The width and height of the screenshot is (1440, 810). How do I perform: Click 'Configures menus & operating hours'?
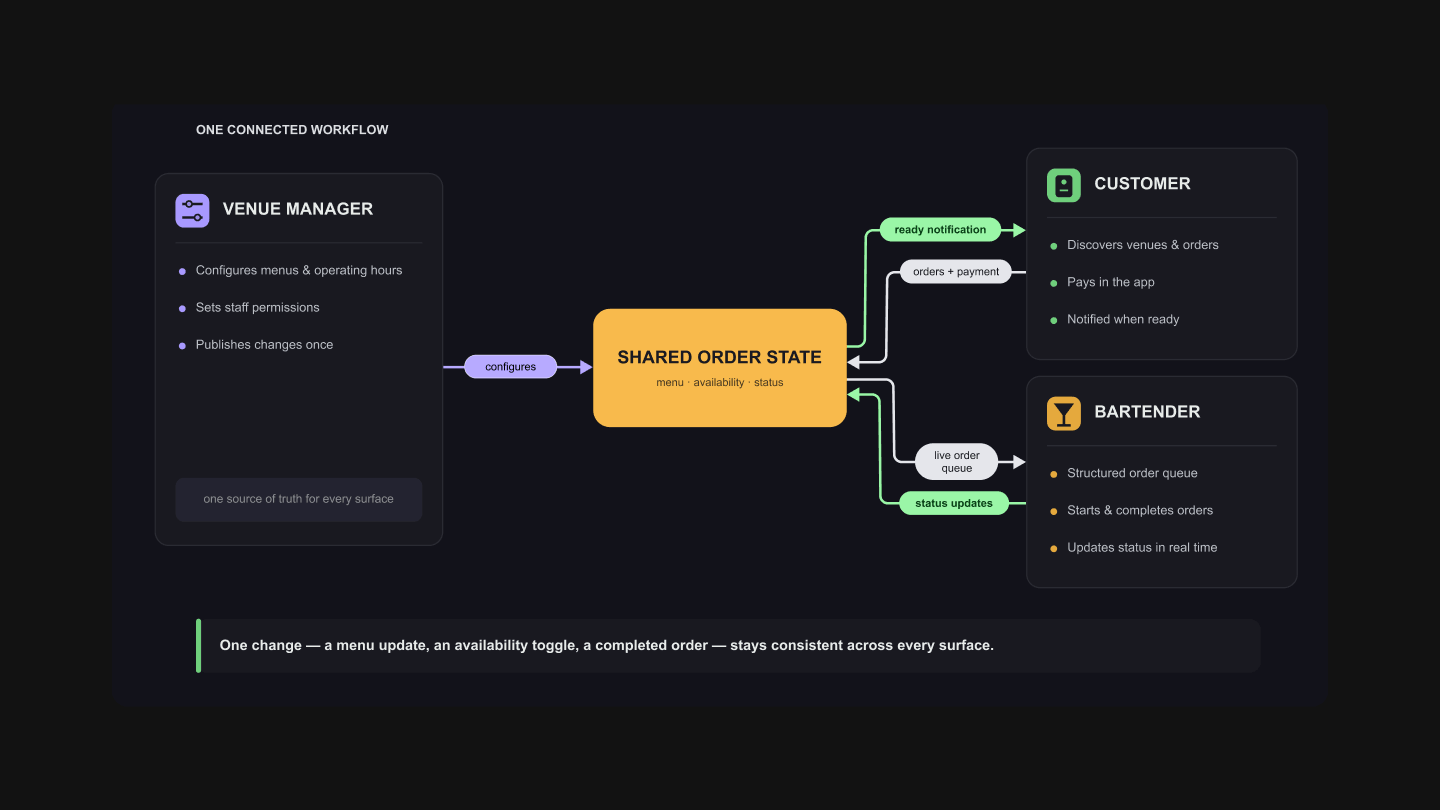299,270
